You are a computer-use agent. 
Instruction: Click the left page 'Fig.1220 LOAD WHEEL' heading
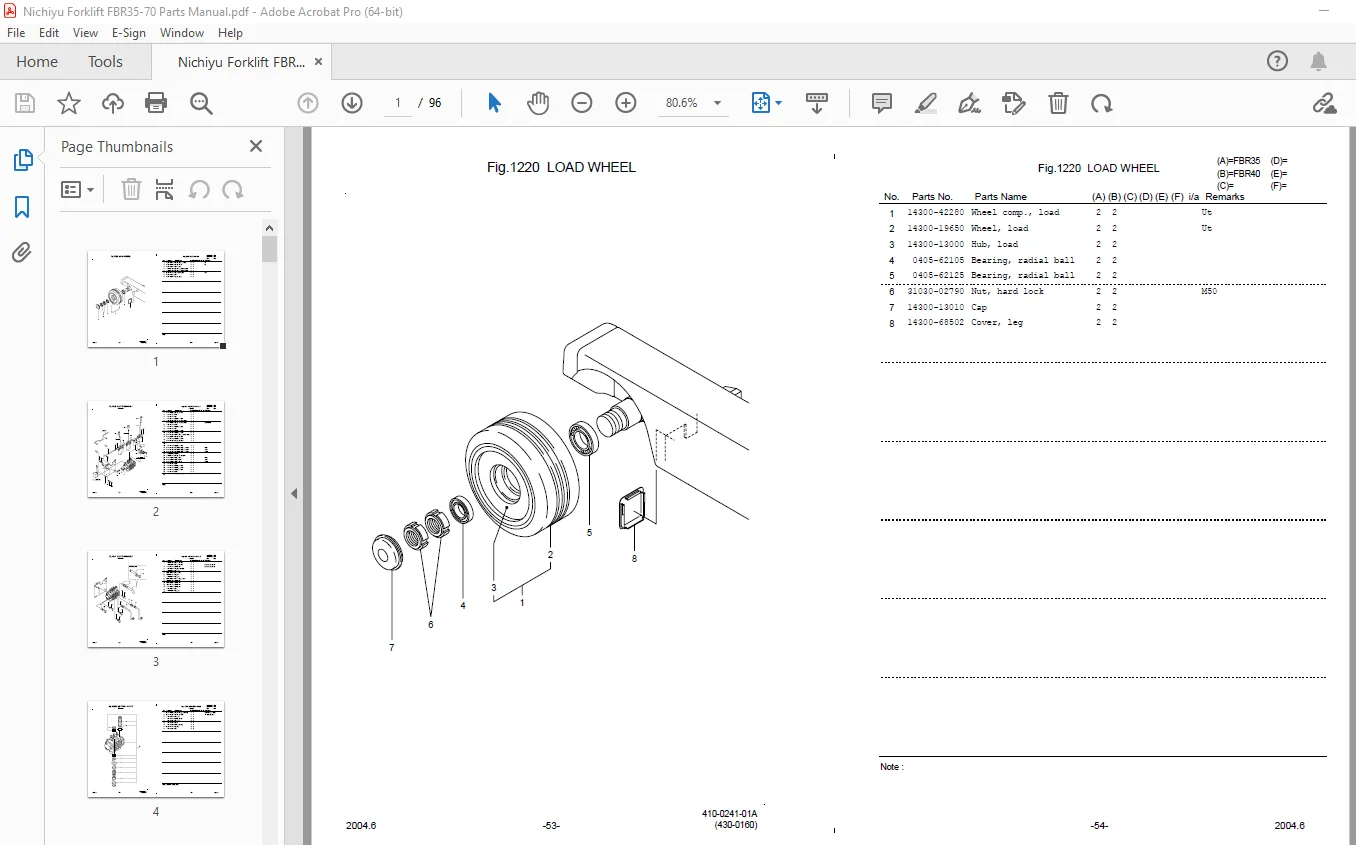click(561, 167)
